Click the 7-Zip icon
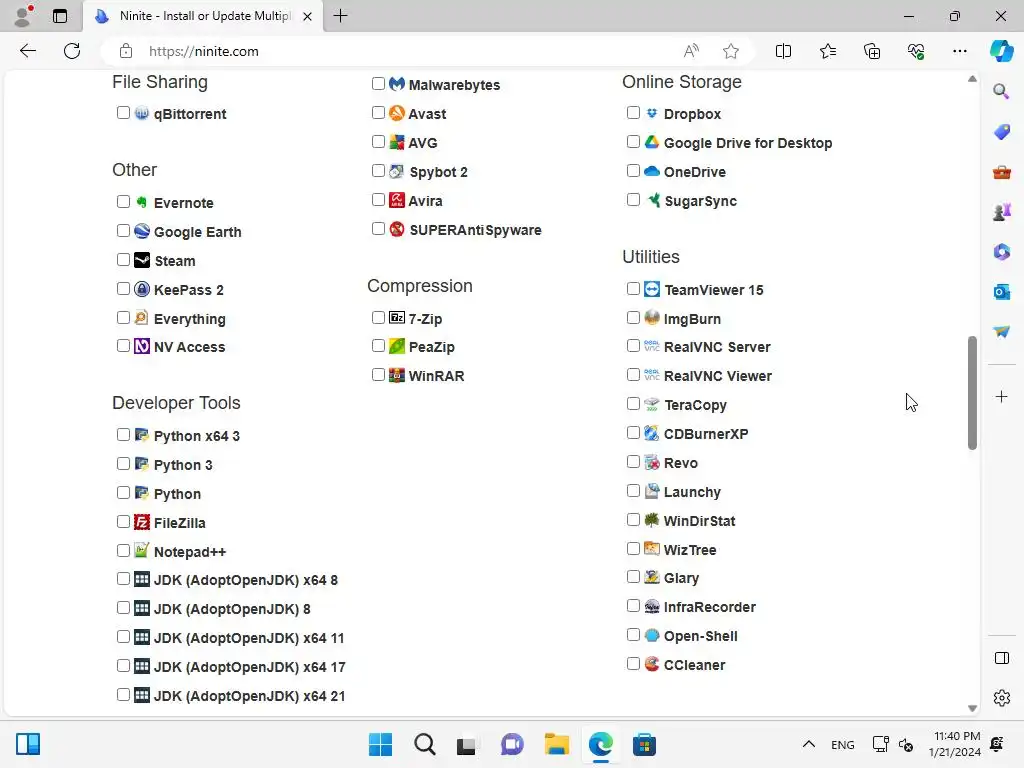 click(x=396, y=317)
